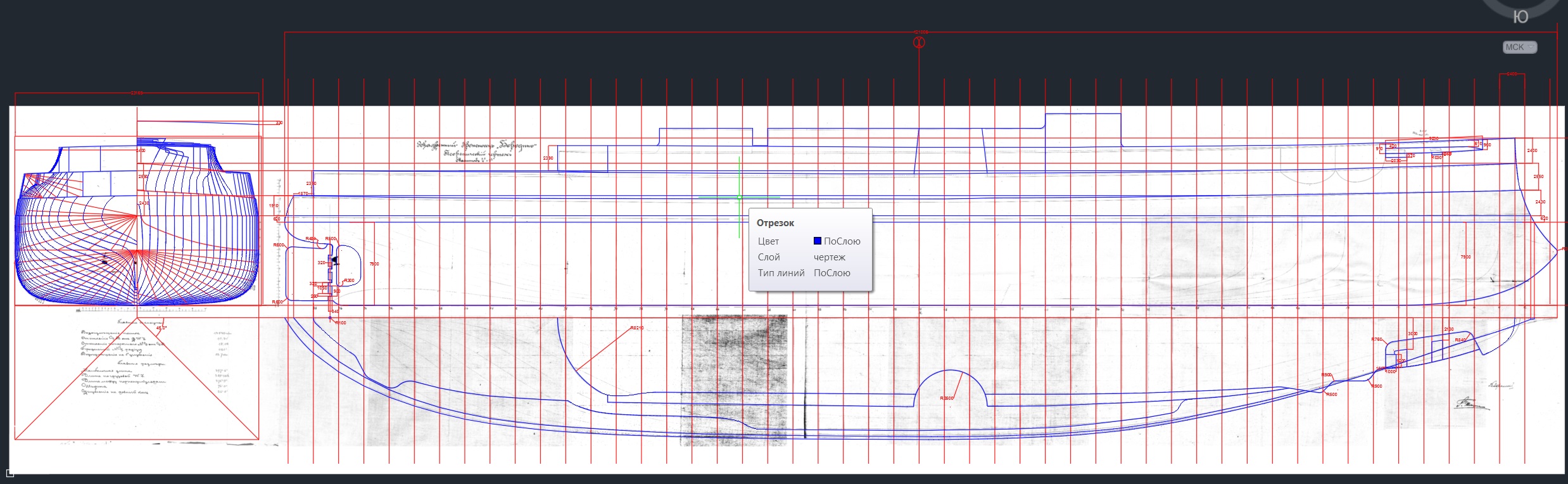Viewport: 1568px width, 484px height.
Task: Click the handwritten title text on the drawing
Action: pyautogui.click(x=476, y=151)
